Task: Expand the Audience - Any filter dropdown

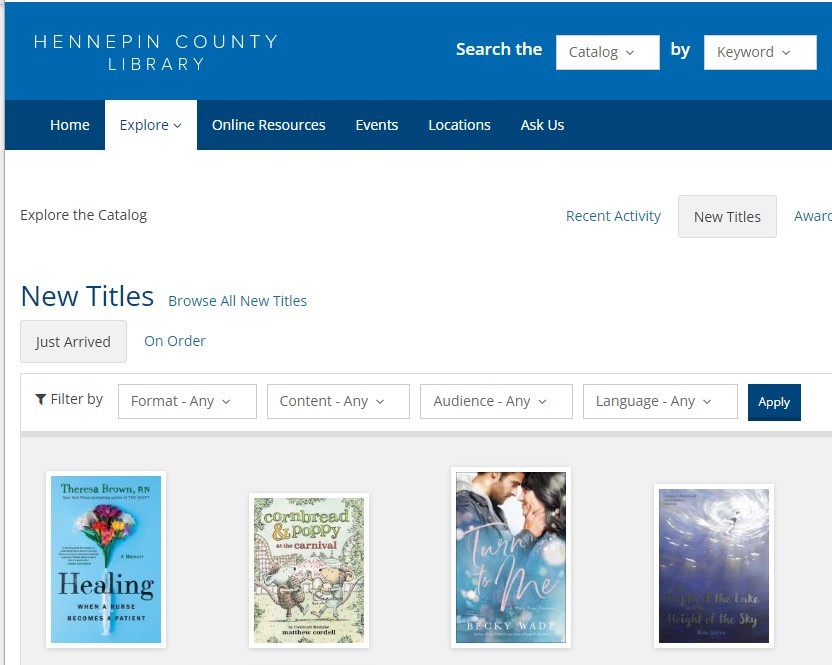Action: (496, 401)
